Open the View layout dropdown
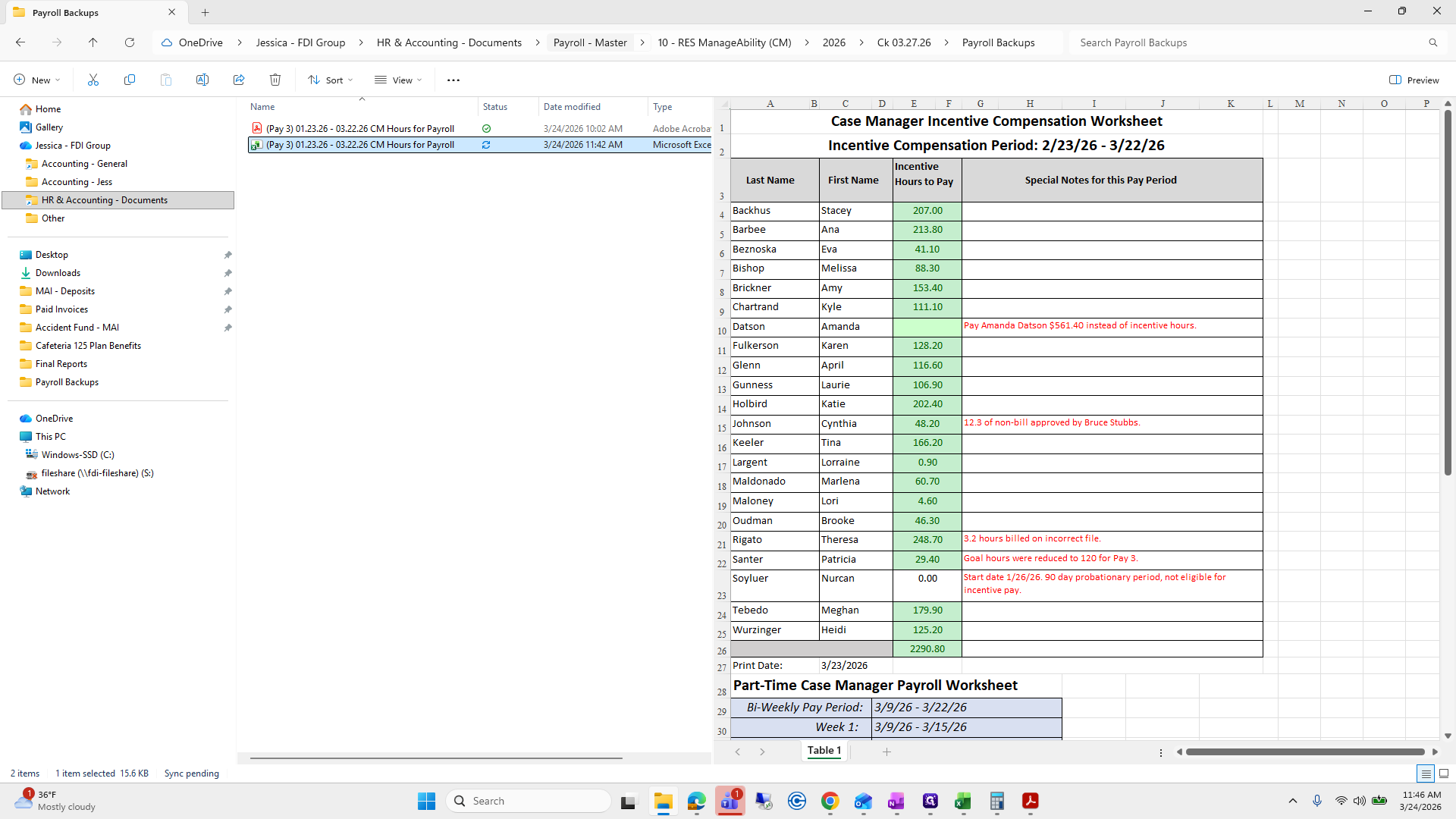Viewport: 1456px width, 819px height. [398, 80]
